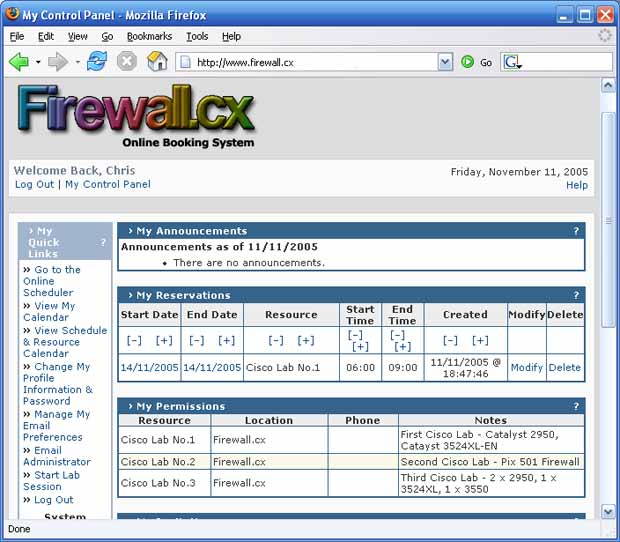Open View Schedule & Resource Calendar link

coord(65,342)
